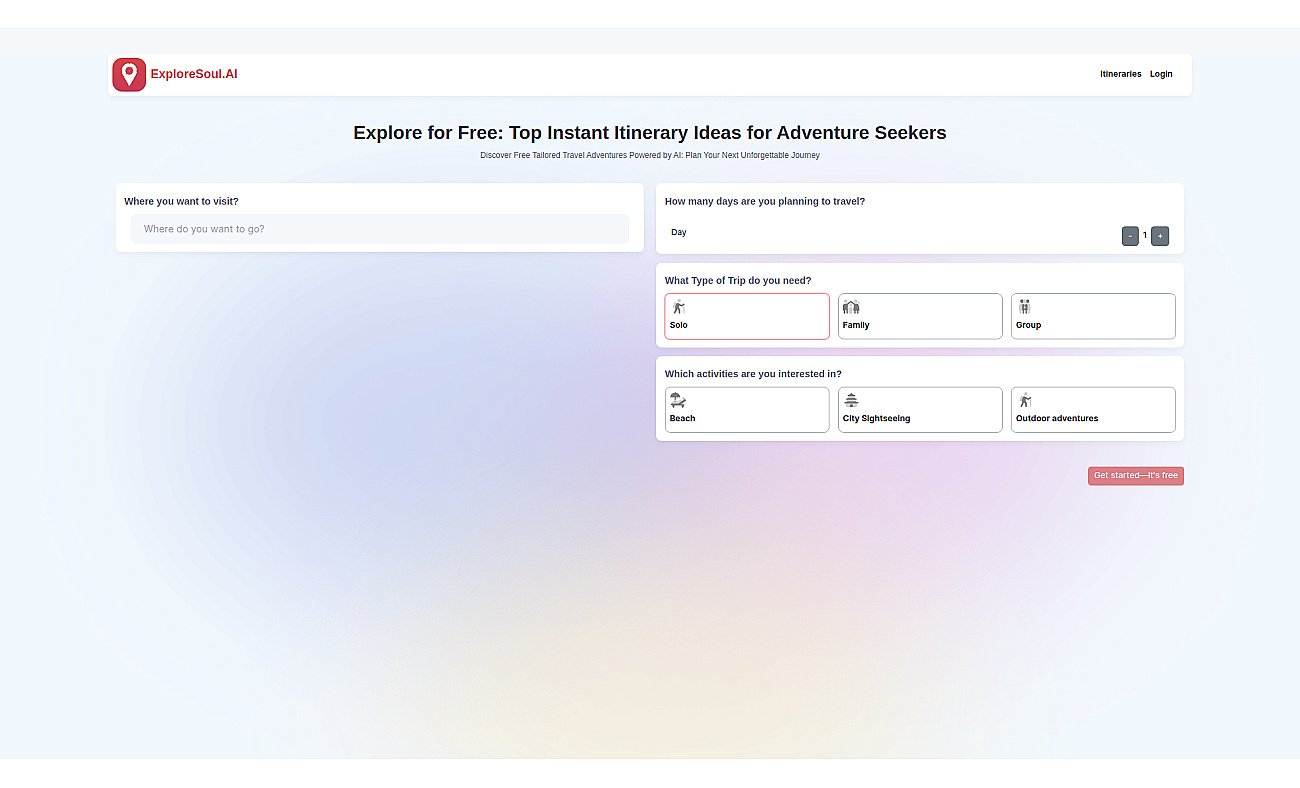The width and height of the screenshot is (1300, 788).
Task: Select the Group trip type option
Action: [1093, 316]
